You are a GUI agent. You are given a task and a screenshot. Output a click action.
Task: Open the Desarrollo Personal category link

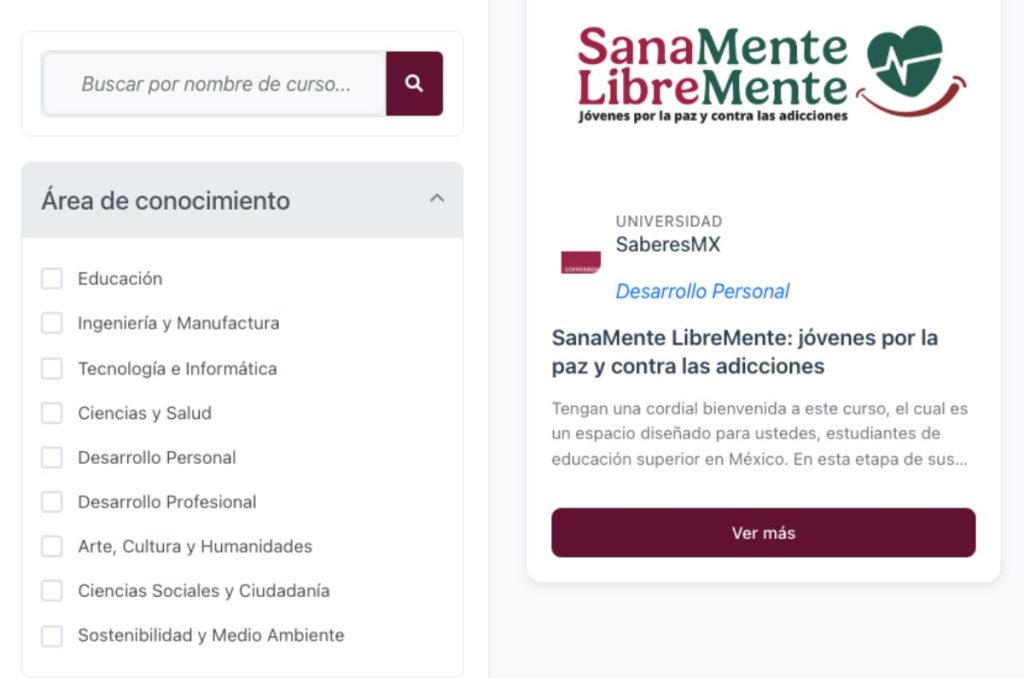point(702,290)
